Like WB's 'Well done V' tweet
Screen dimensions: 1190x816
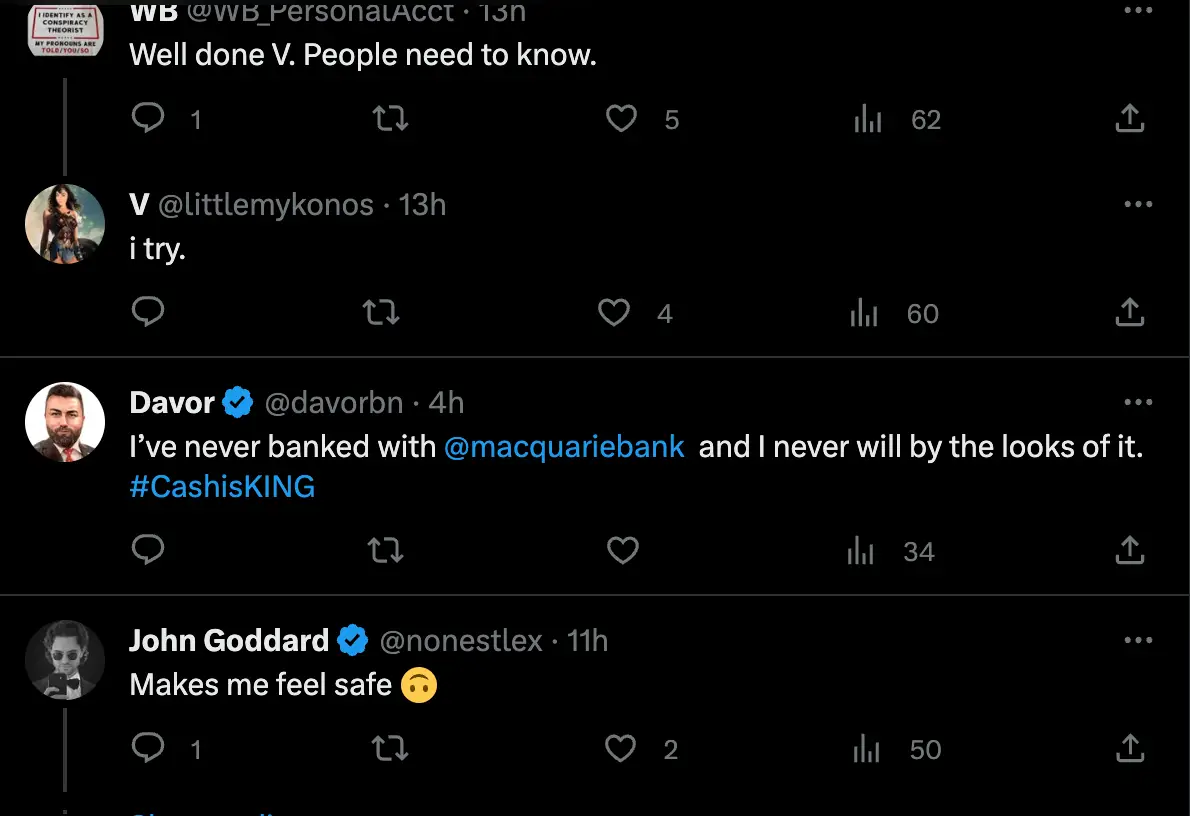622,120
